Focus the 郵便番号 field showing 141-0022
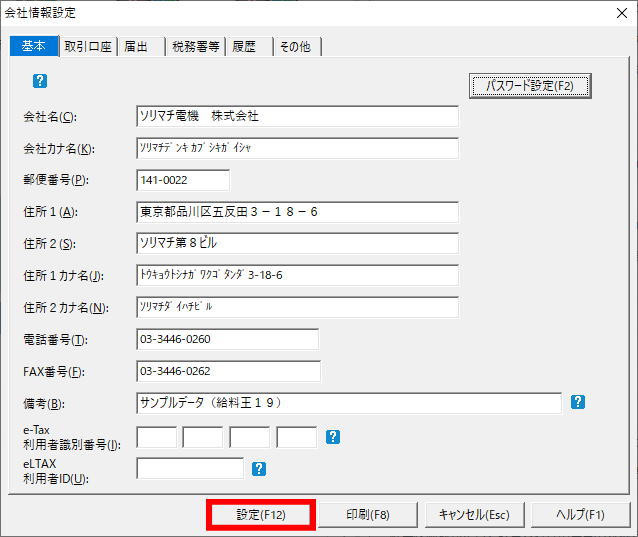The height and width of the screenshot is (537, 638). point(182,180)
